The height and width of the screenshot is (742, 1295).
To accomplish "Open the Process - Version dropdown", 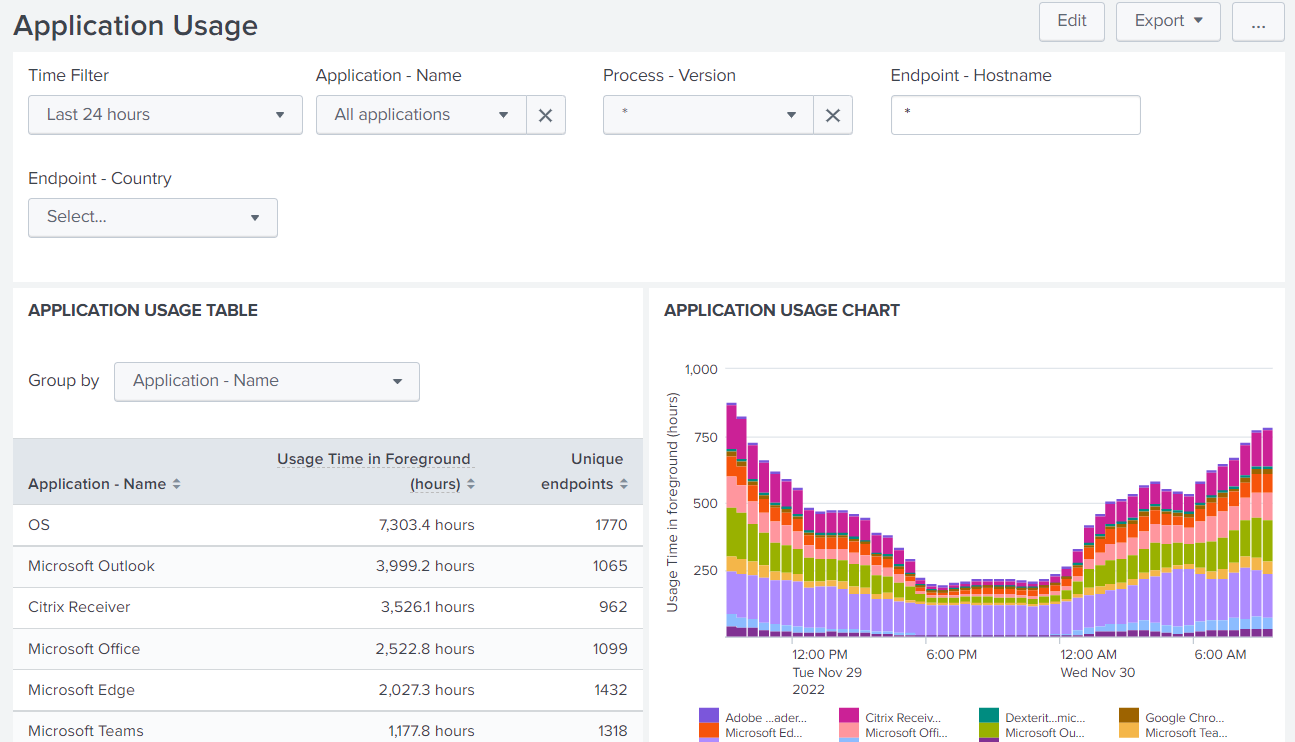I will click(708, 115).
